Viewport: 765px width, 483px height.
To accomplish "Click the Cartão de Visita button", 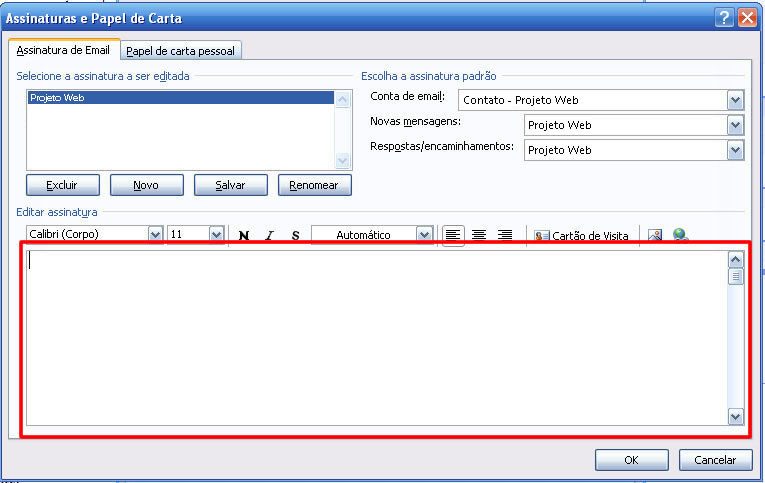I will coord(582,236).
